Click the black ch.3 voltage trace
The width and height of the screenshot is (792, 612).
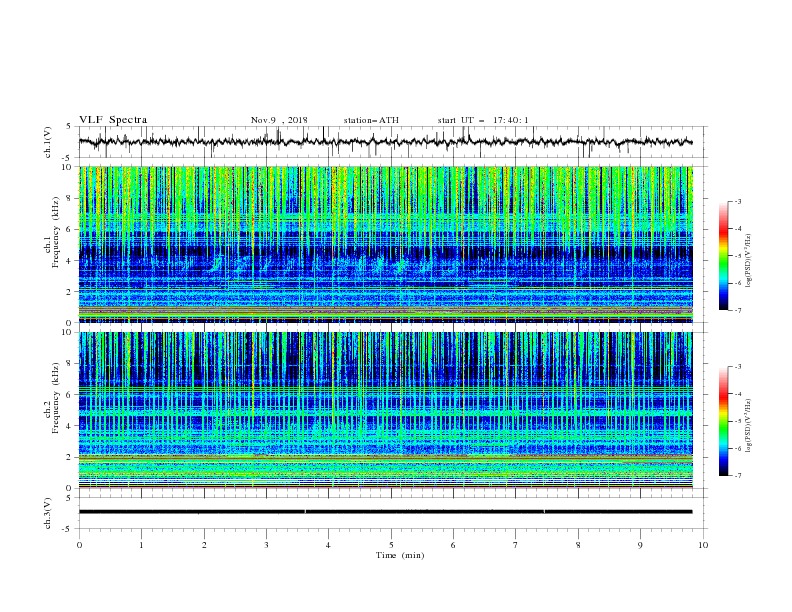[x=385, y=512]
